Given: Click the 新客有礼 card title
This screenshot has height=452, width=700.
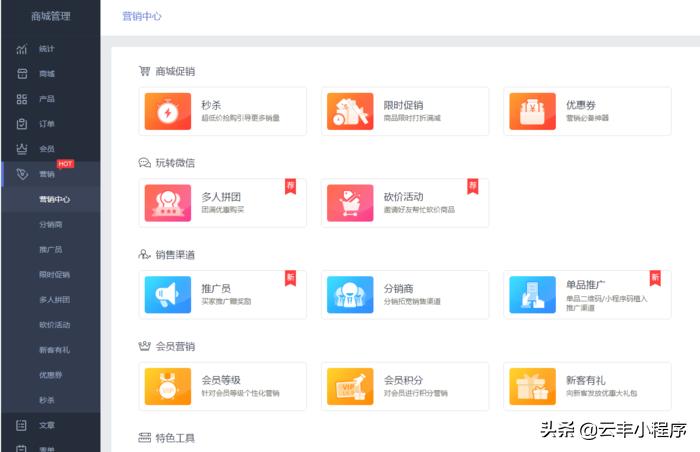Looking at the screenshot, I should [586, 380].
